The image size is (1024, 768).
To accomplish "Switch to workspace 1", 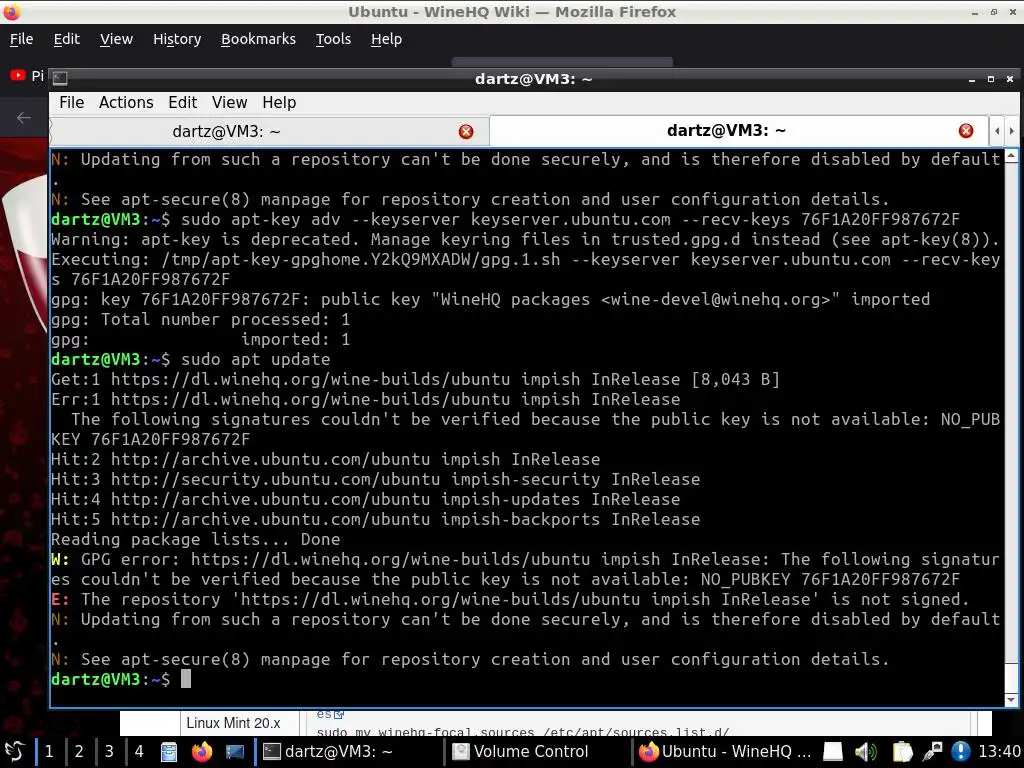I will click(x=49, y=752).
